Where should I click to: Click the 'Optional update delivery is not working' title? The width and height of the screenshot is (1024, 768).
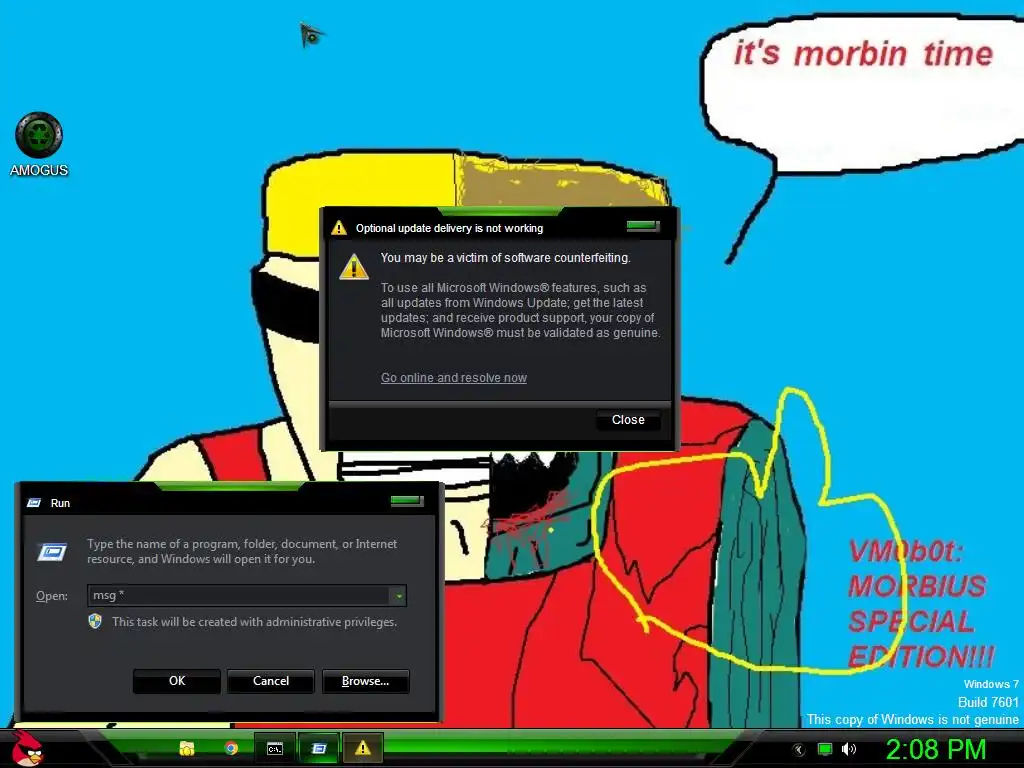coord(449,228)
